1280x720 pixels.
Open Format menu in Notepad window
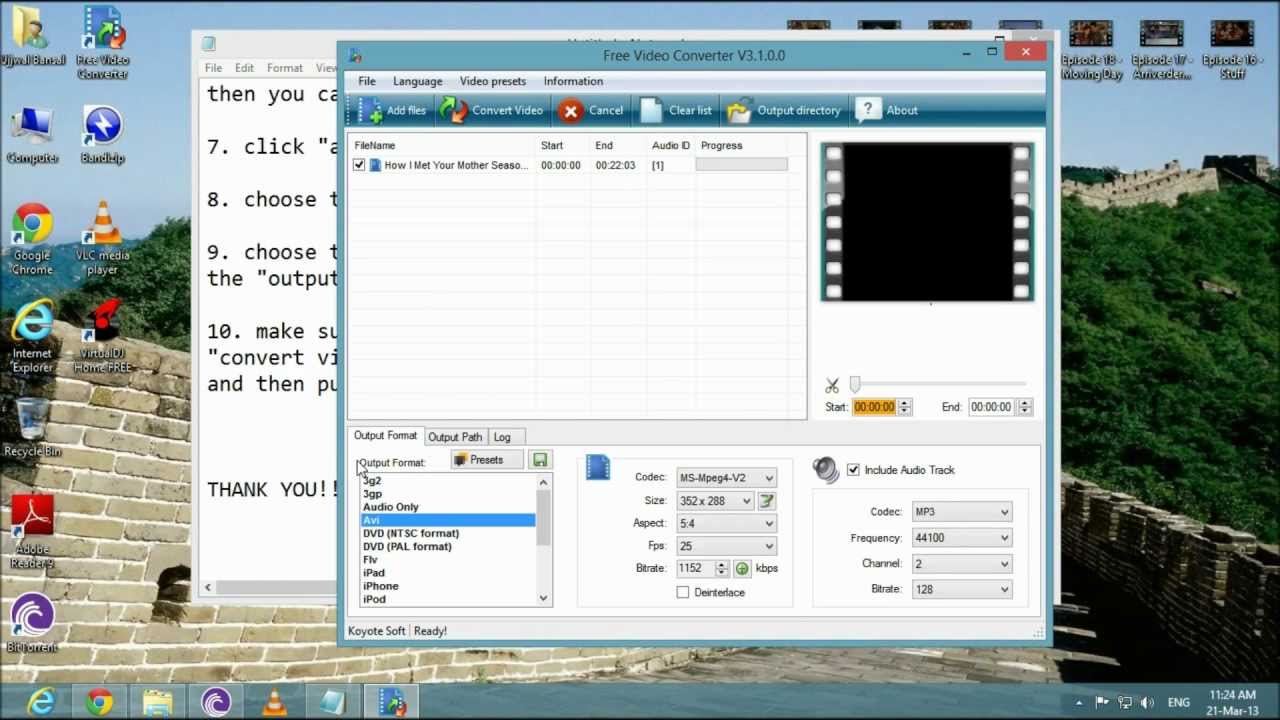tap(285, 68)
